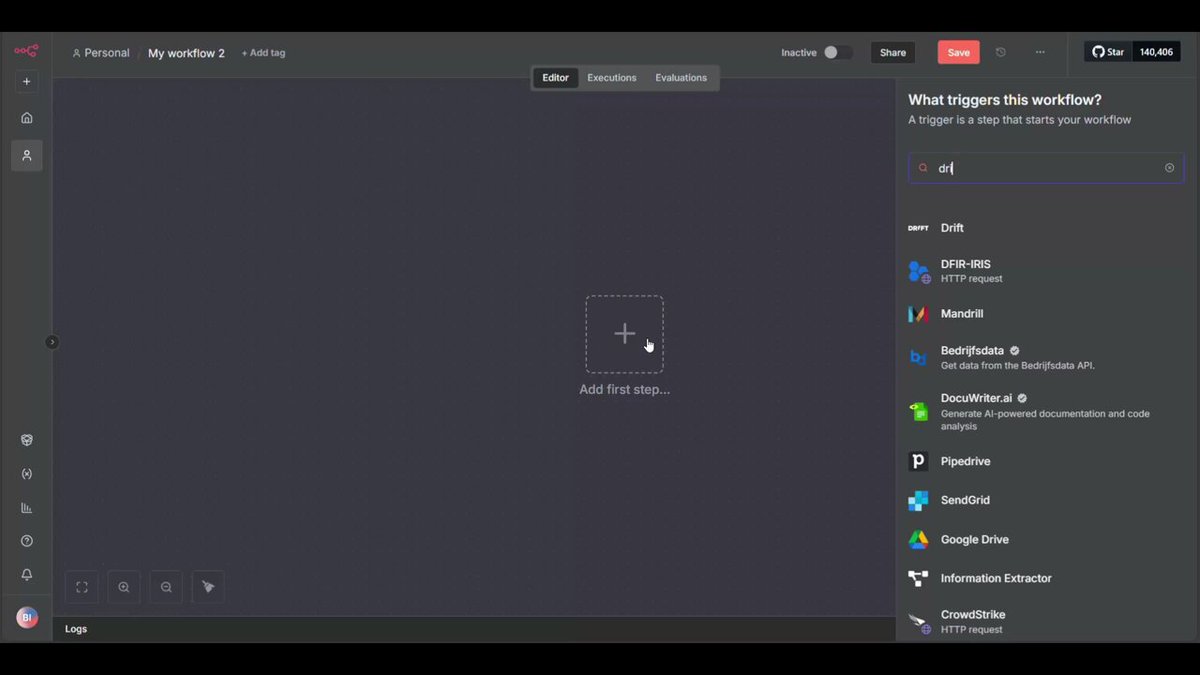The image size is (1200, 675).
Task: Click the red Save button
Action: pos(958,53)
